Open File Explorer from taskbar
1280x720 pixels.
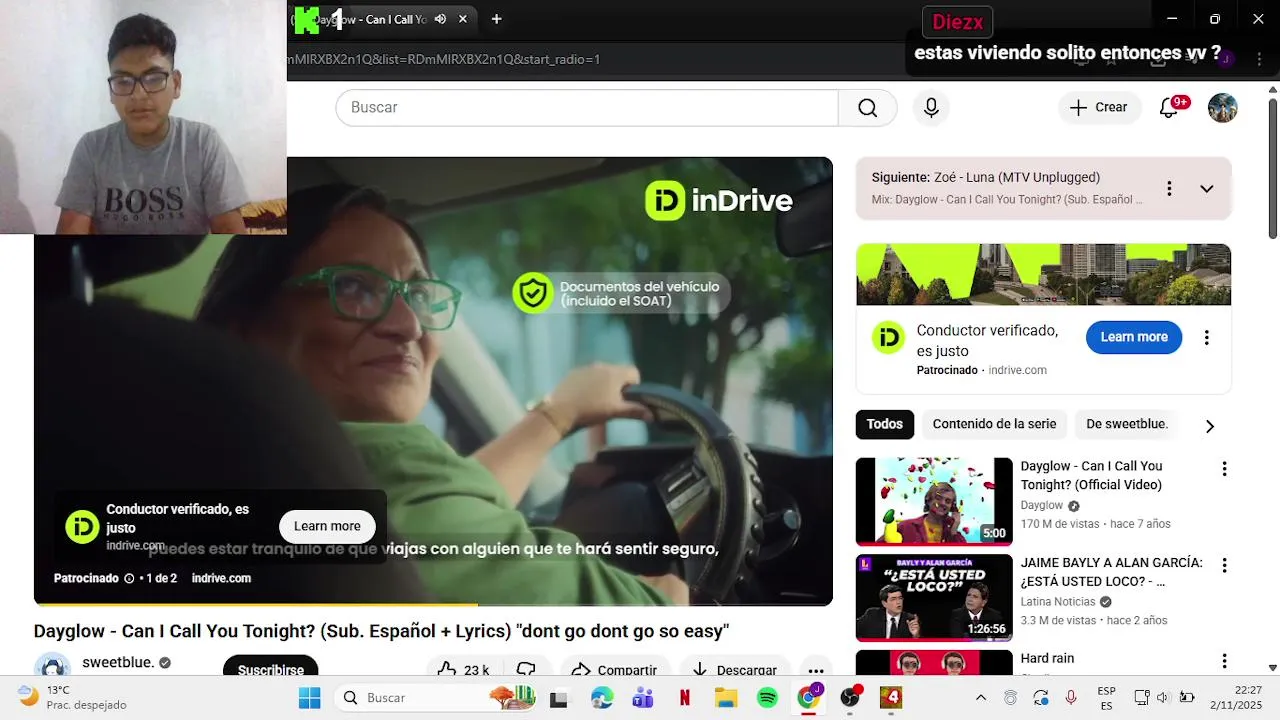725,697
